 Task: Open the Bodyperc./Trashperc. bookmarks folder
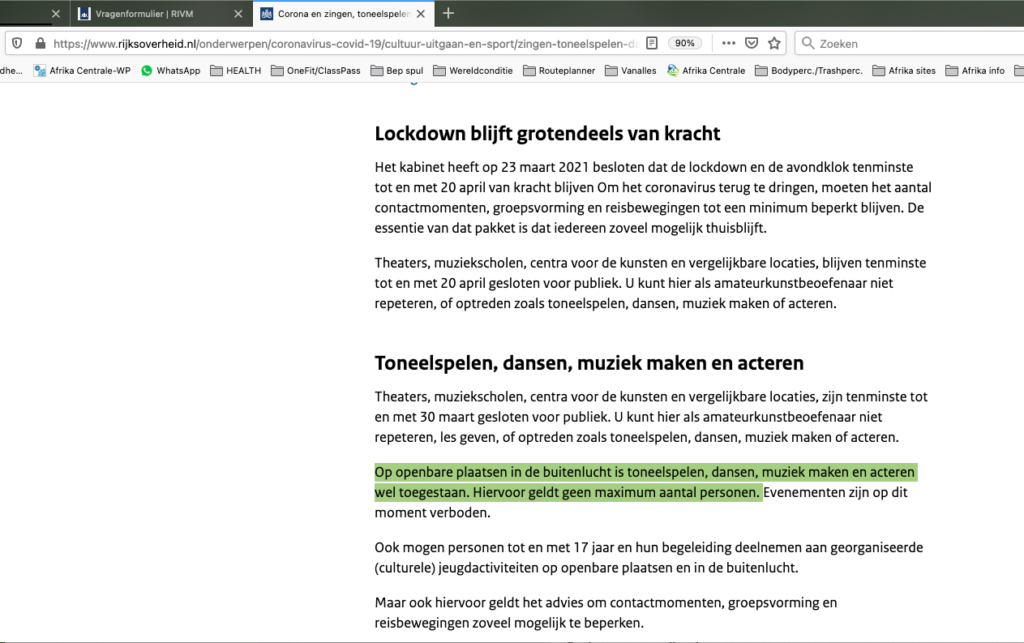tap(808, 71)
